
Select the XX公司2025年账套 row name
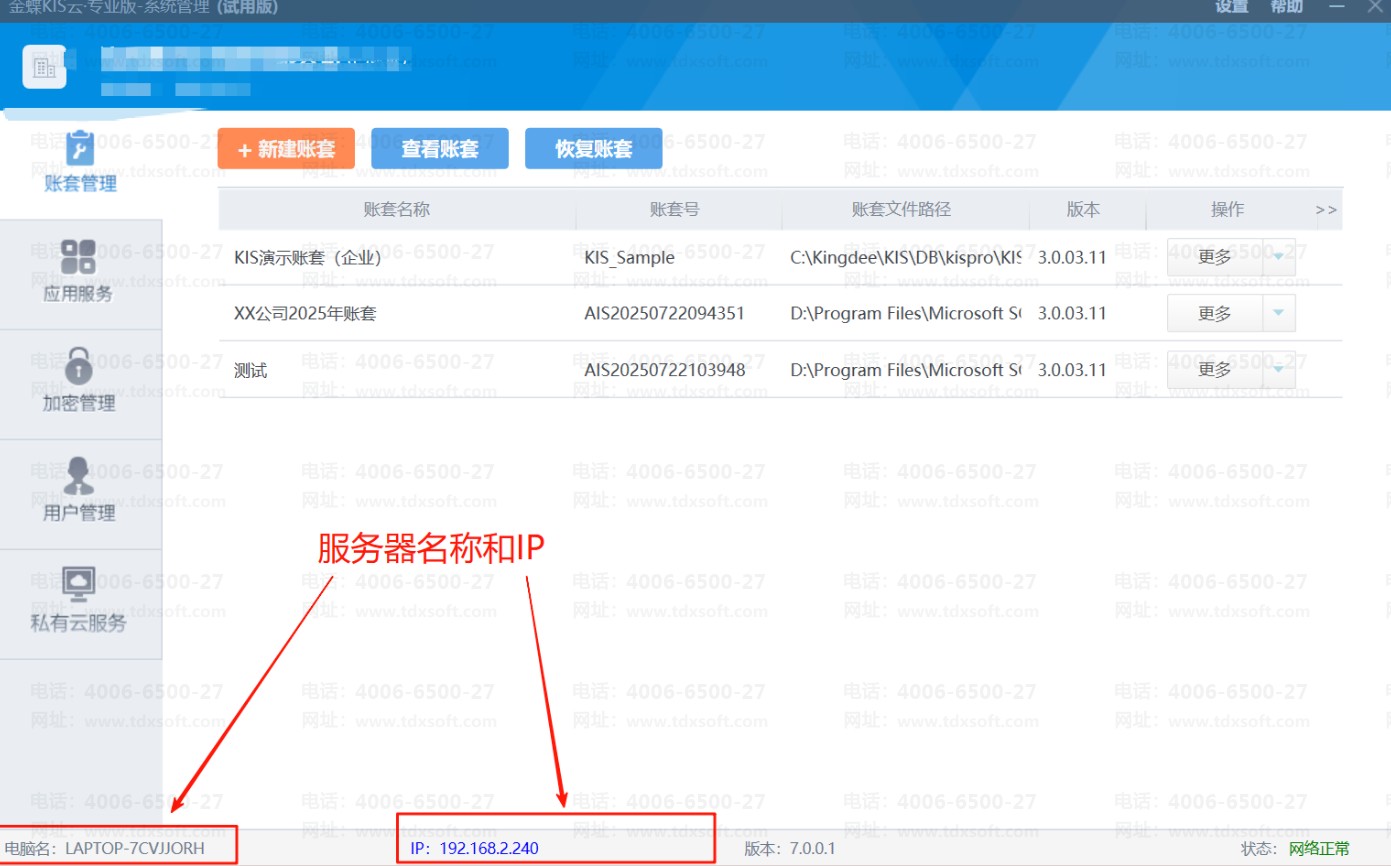305,314
